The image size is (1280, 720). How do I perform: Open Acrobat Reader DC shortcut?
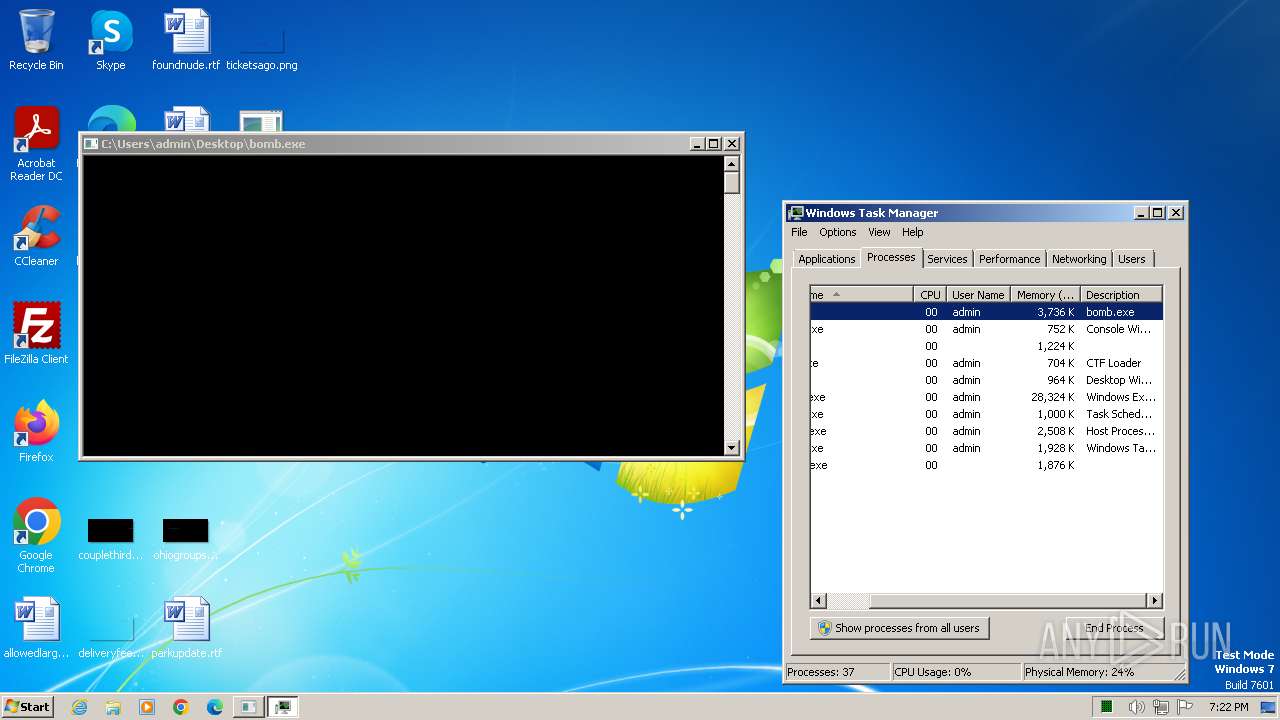[x=36, y=144]
